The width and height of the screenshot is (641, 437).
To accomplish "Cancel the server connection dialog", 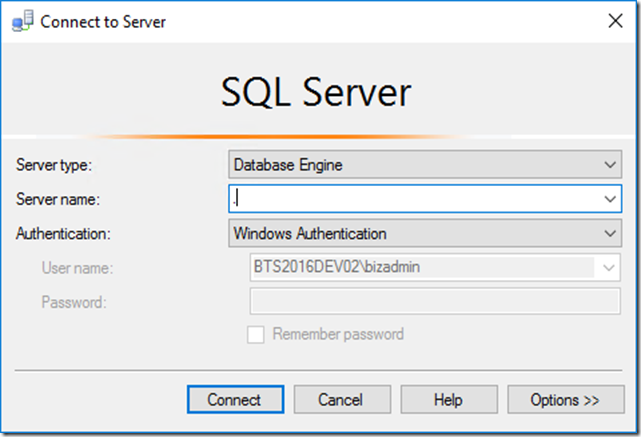I will coord(342,399).
